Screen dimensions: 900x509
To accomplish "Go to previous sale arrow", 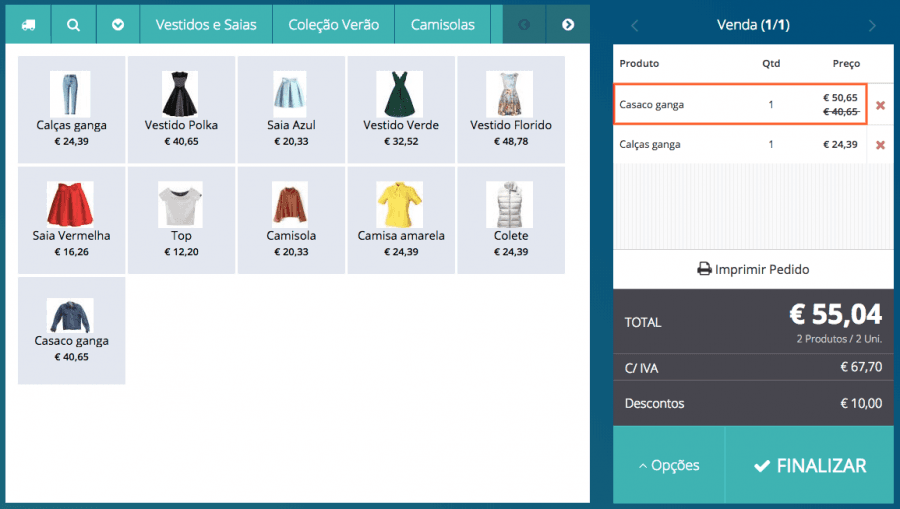I will (x=634, y=25).
